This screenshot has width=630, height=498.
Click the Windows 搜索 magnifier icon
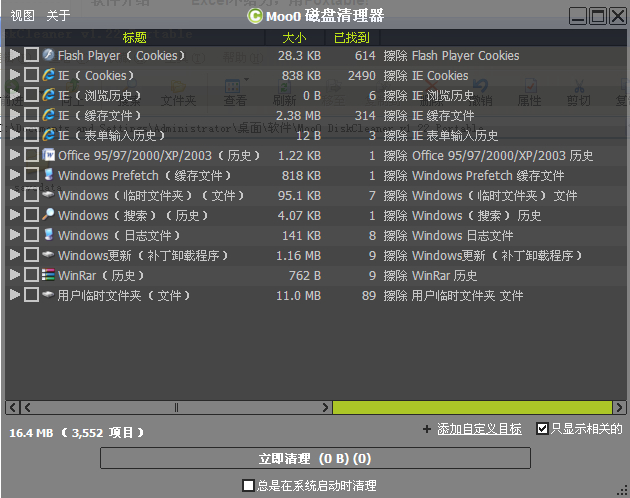click(48, 215)
